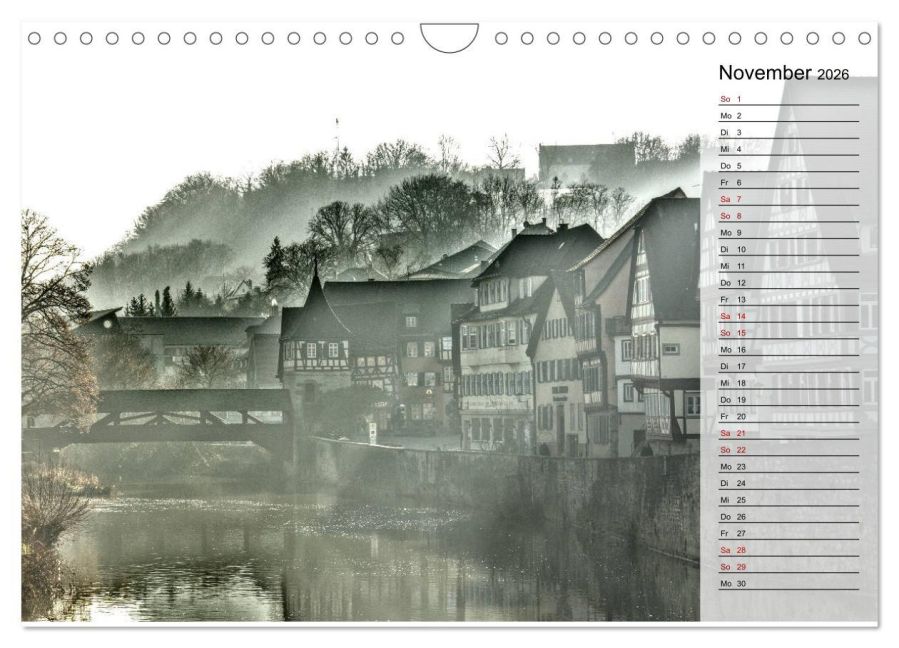Click the Fr 20 date row
This screenshot has height=648, width=899.
789,417
